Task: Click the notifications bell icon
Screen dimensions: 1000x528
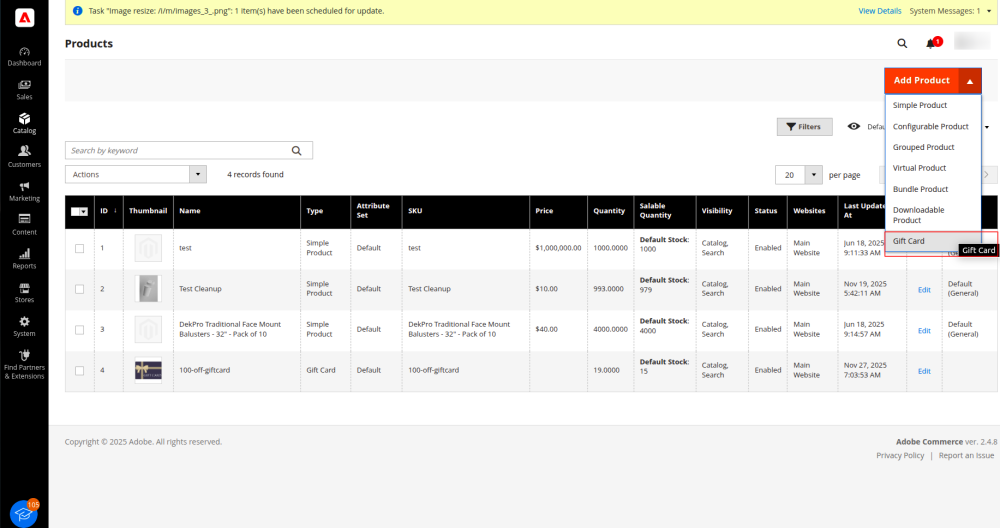Action: (x=931, y=43)
